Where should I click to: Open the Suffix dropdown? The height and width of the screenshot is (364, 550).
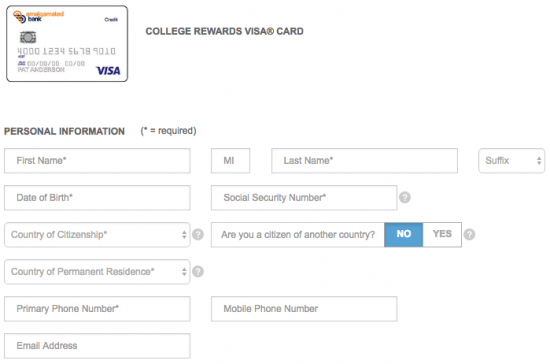(x=511, y=161)
